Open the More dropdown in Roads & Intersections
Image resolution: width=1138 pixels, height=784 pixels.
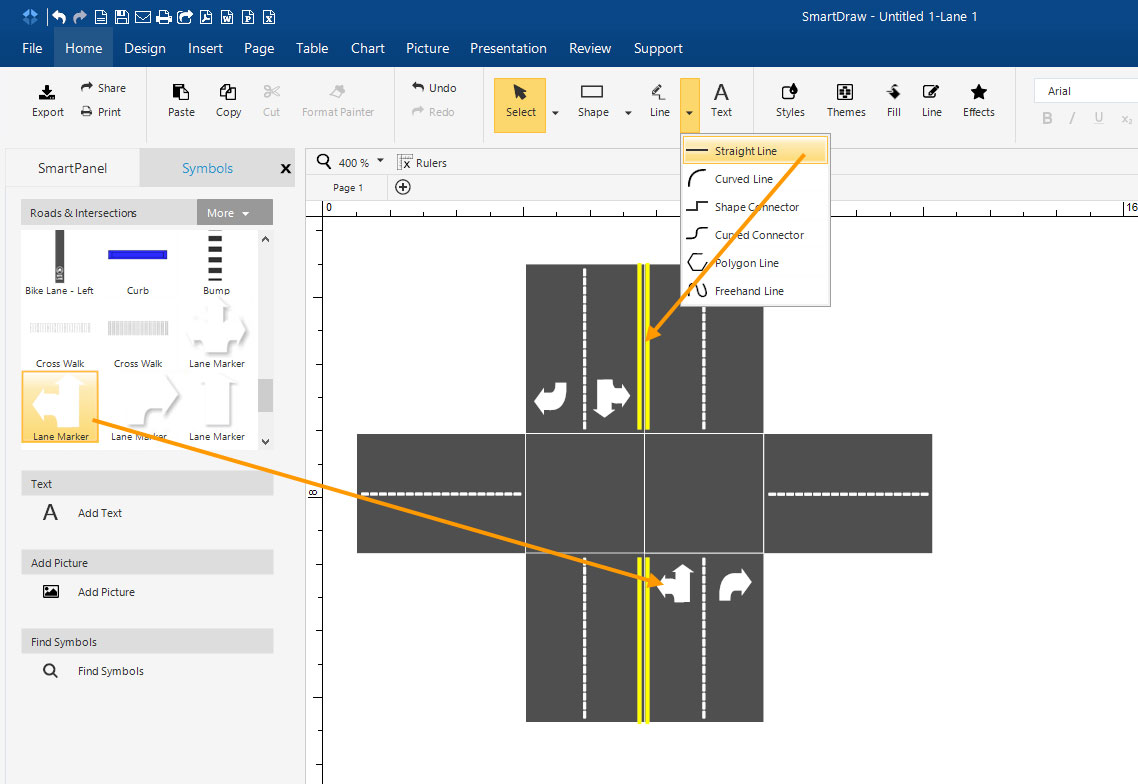coord(234,213)
